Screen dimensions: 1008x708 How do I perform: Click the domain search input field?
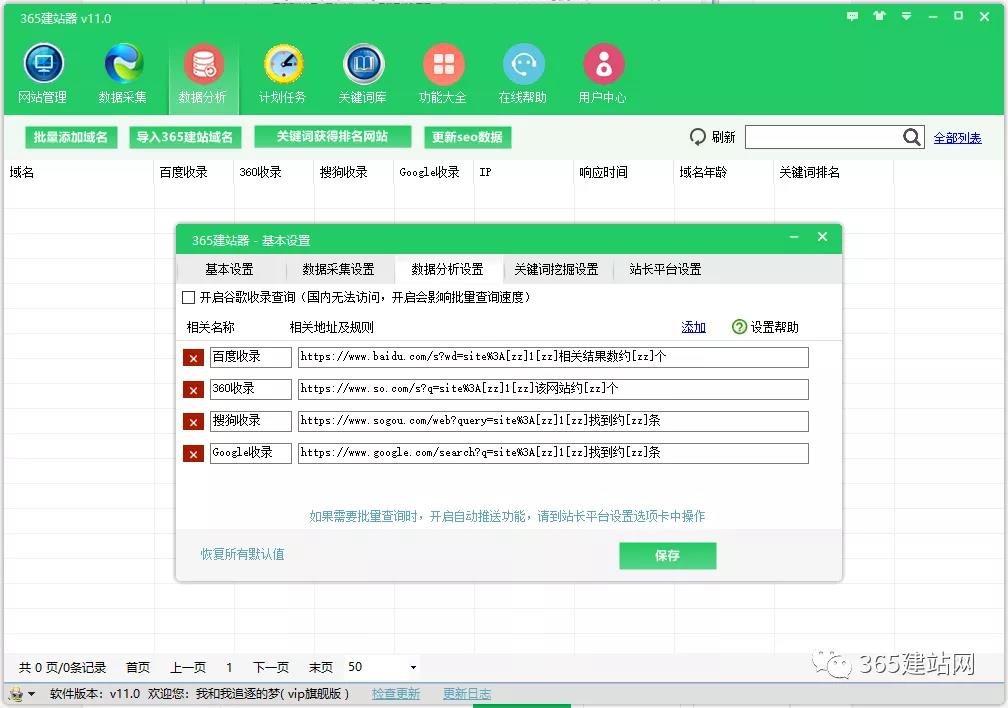[825, 137]
